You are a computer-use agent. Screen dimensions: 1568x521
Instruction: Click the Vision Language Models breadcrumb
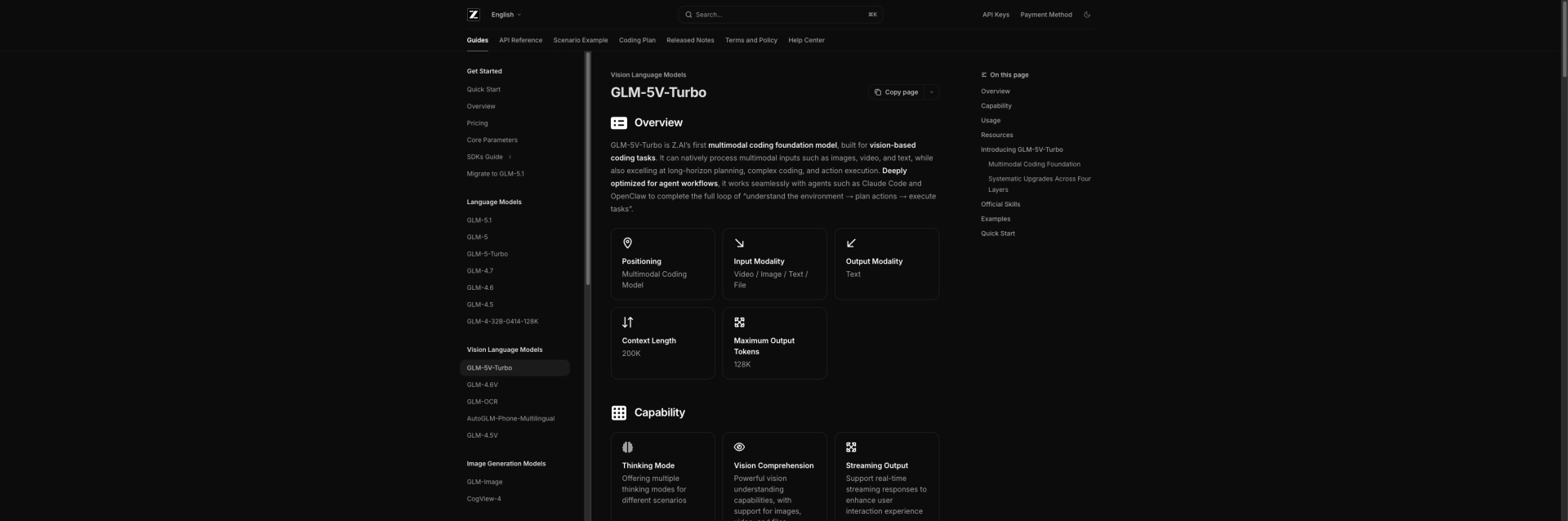(648, 75)
